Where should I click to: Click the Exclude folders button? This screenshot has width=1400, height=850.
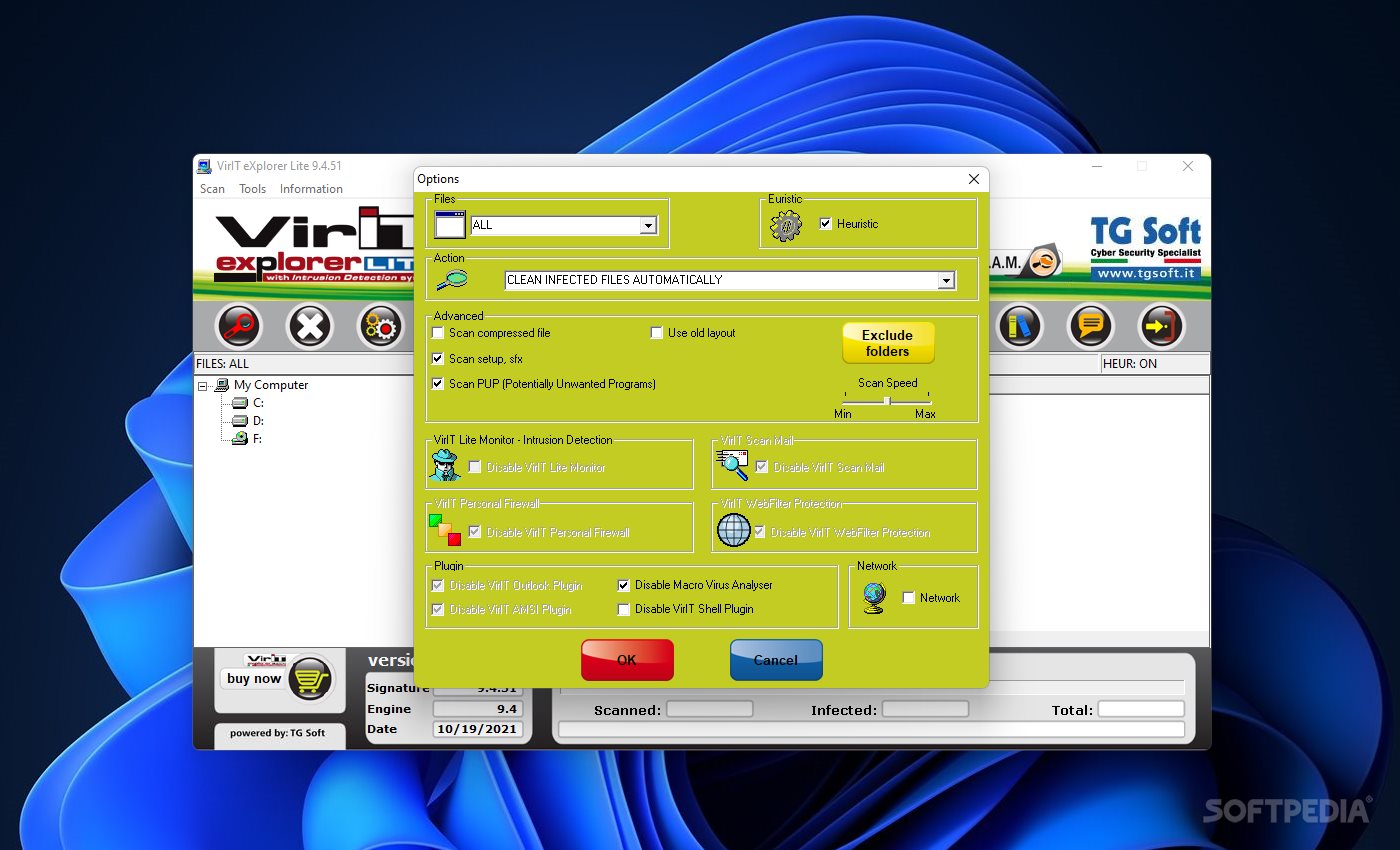tap(888, 343)
